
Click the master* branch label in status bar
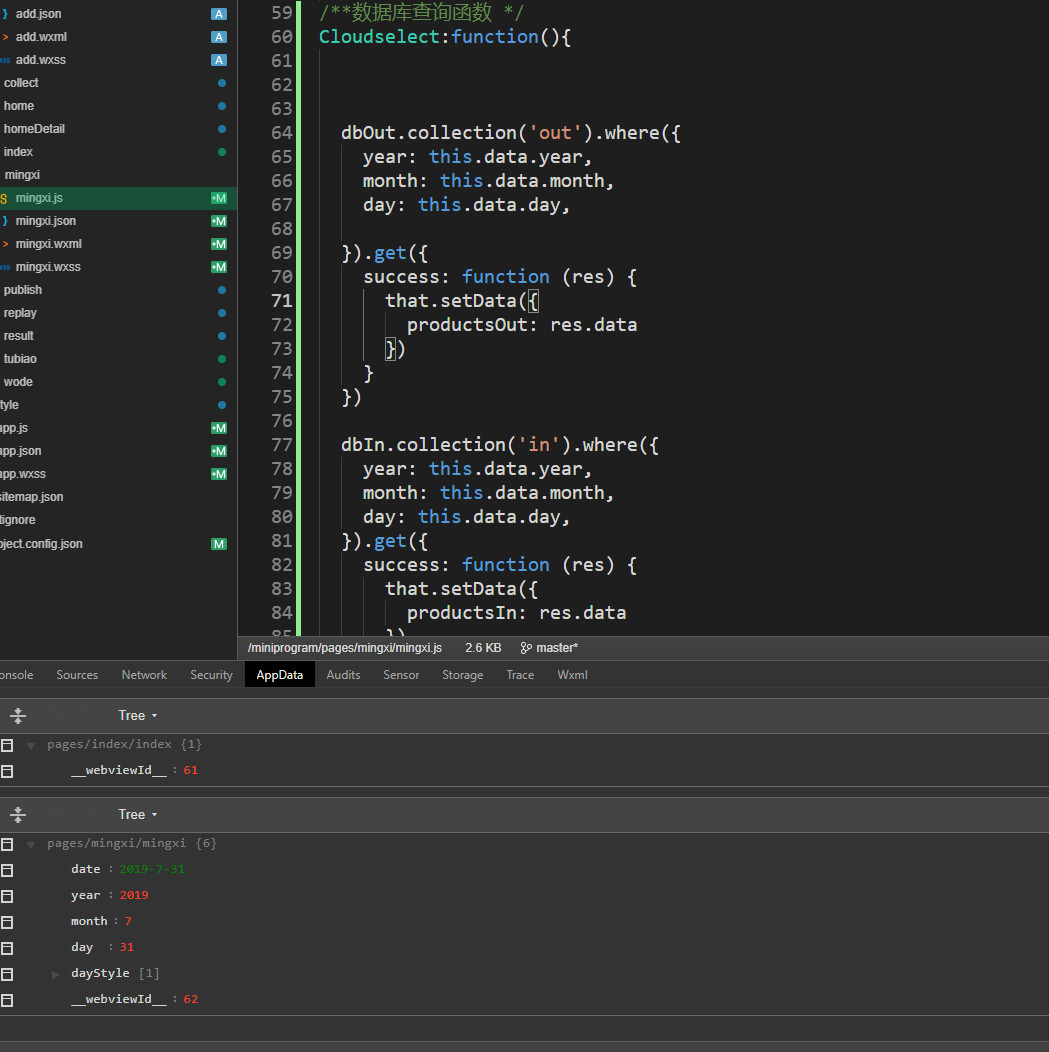tap(557, 648)
